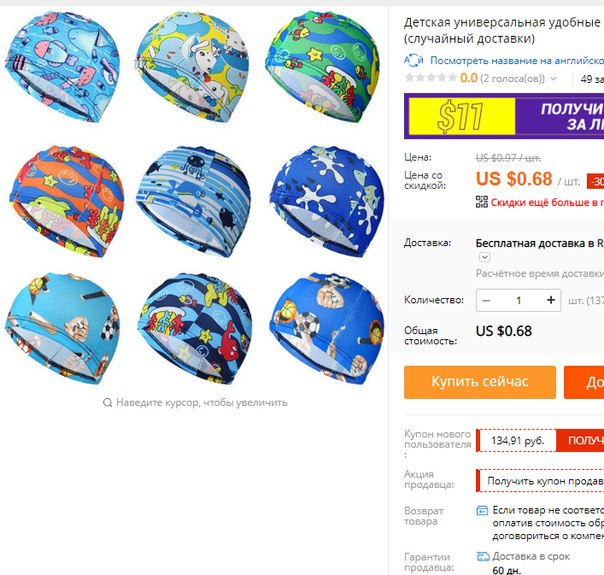Click the swim caps product image
Image resolution: width=604 pixels, height=575 pixels.
[x=194, y=197]
